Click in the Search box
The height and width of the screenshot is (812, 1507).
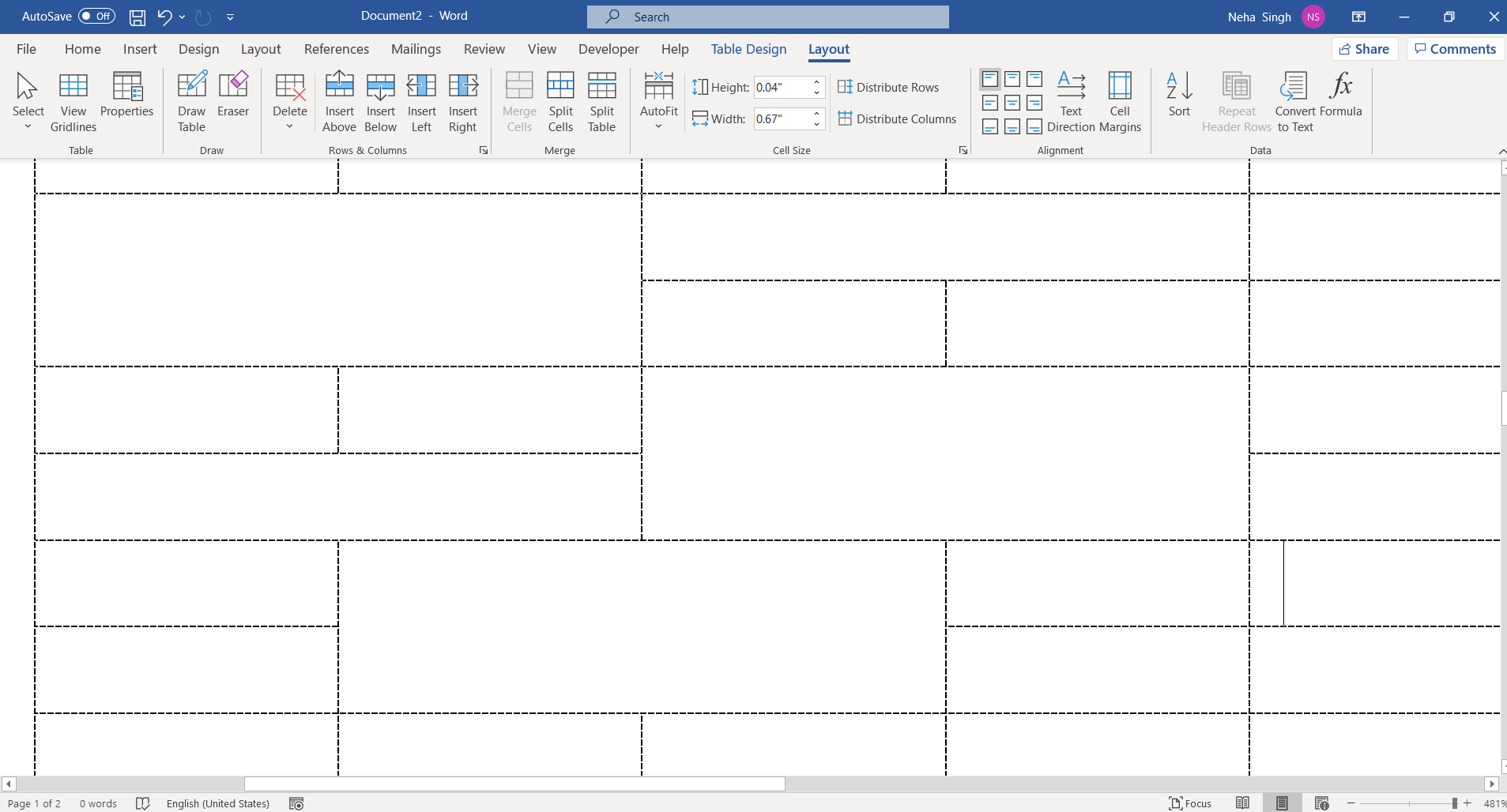(768, 17)
